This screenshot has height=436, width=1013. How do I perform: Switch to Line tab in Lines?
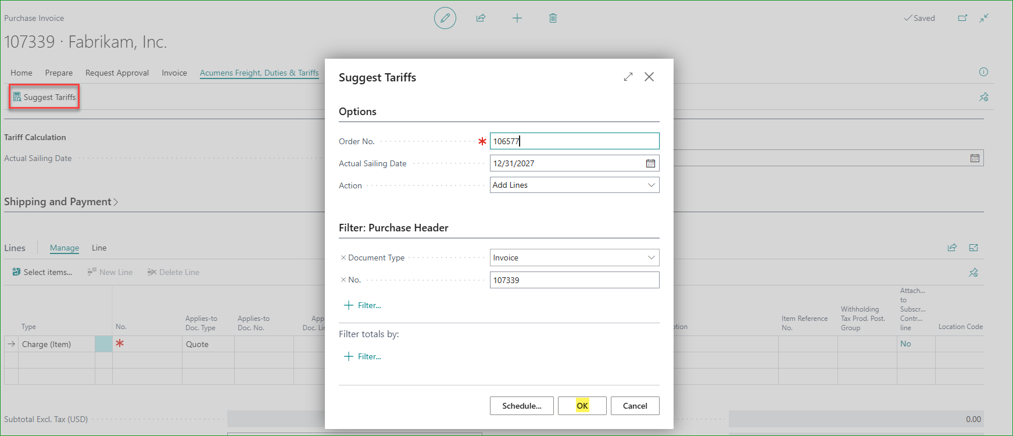pos(99,247)
